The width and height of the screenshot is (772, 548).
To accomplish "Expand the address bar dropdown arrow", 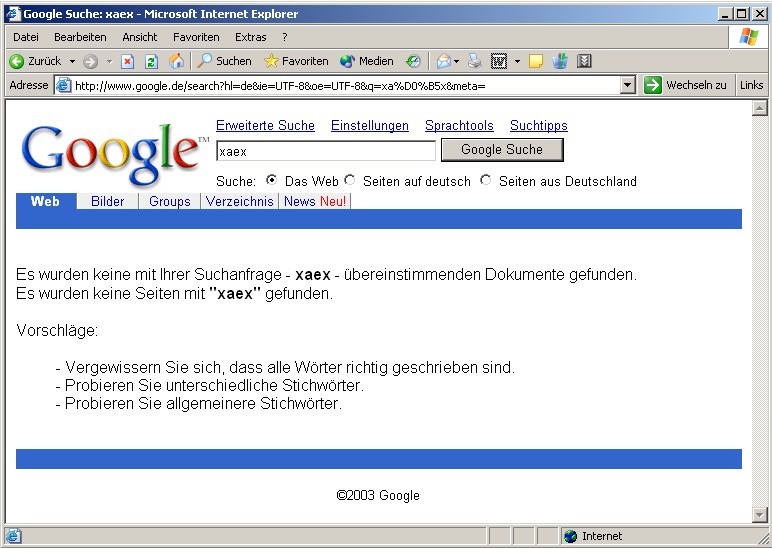I will click(x=627, y=85).
